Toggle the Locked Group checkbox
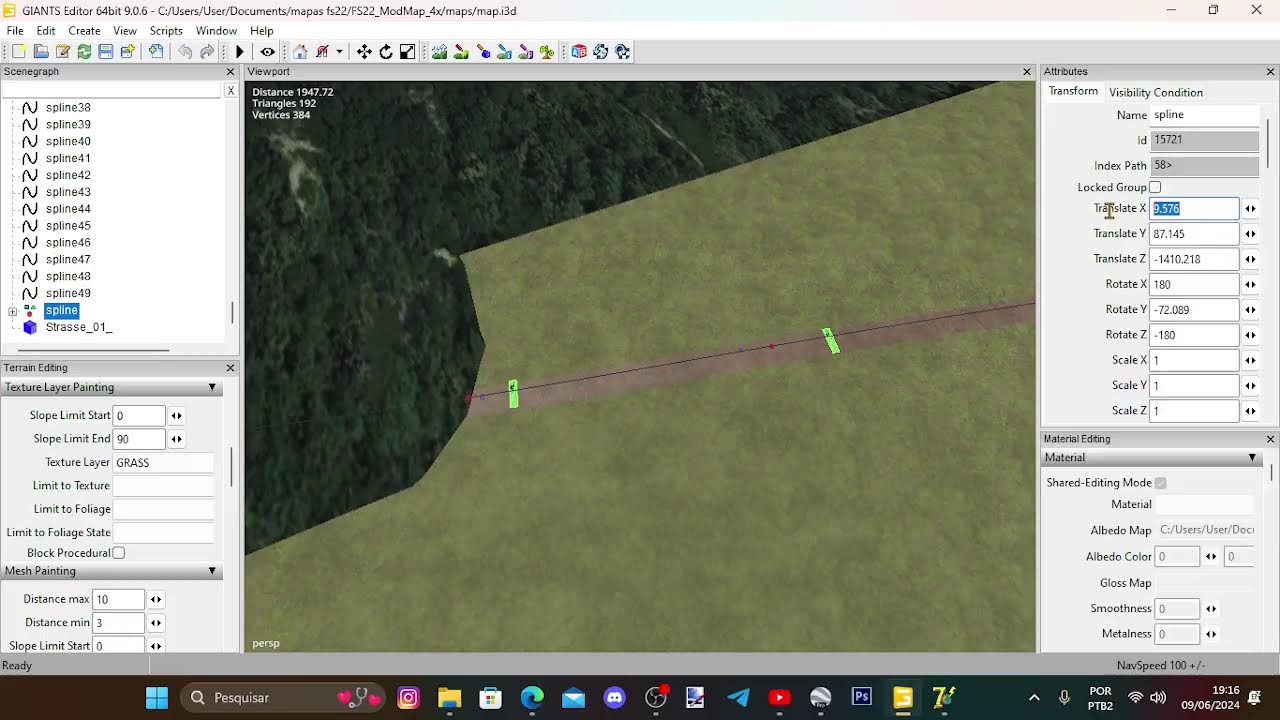 pos(1155,187)
